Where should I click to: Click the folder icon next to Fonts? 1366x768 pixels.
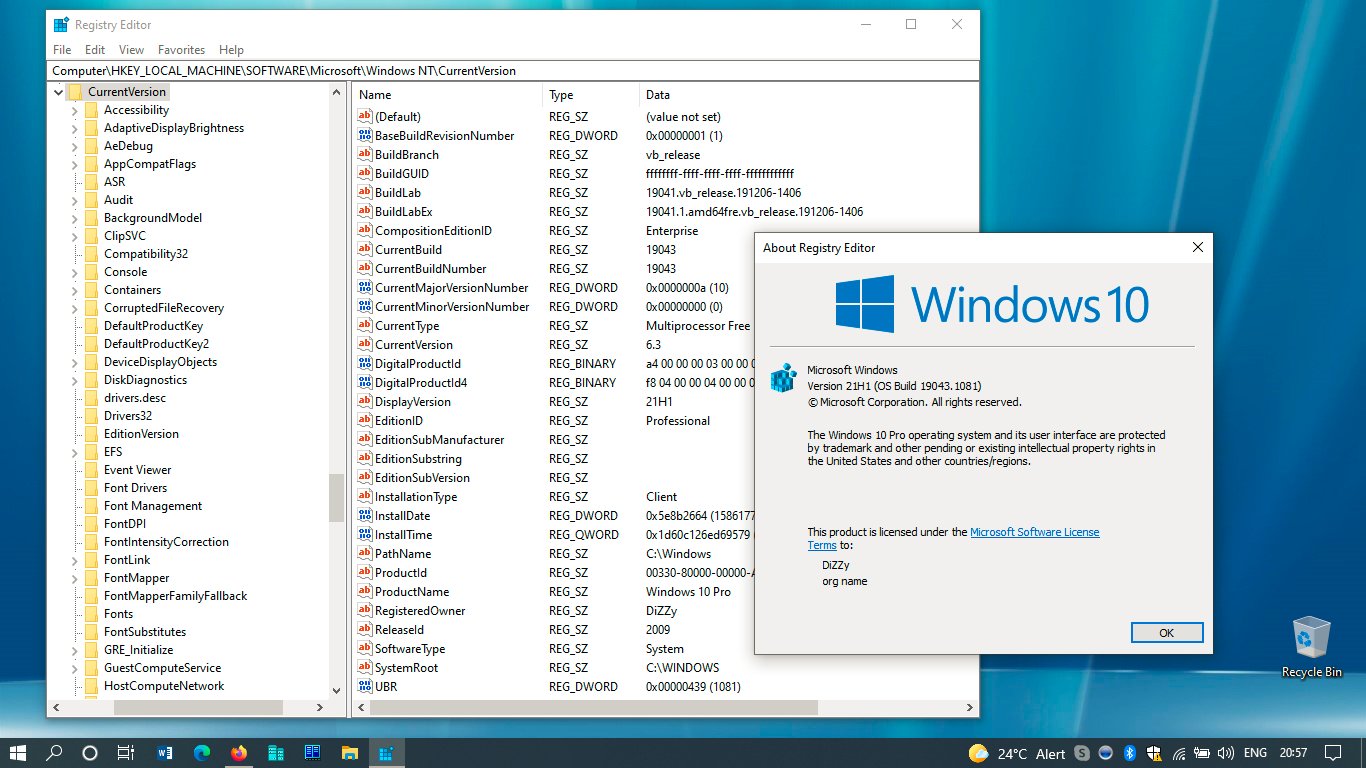coord(92,614)
